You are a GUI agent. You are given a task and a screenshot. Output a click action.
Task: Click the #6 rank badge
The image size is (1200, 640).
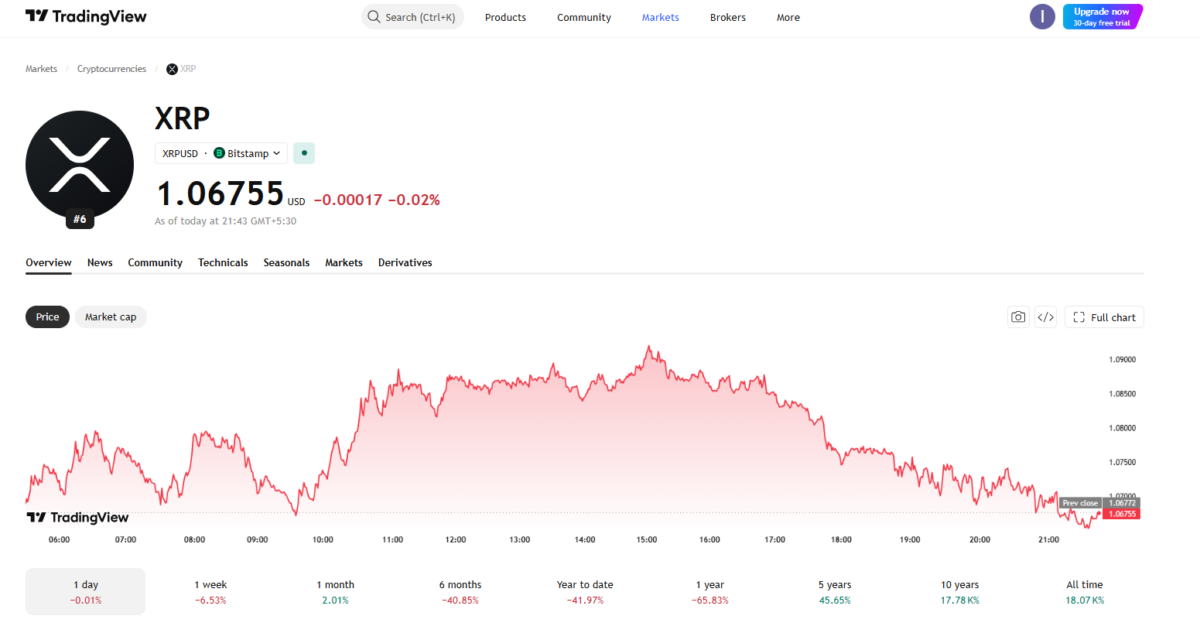pos(79,219)
